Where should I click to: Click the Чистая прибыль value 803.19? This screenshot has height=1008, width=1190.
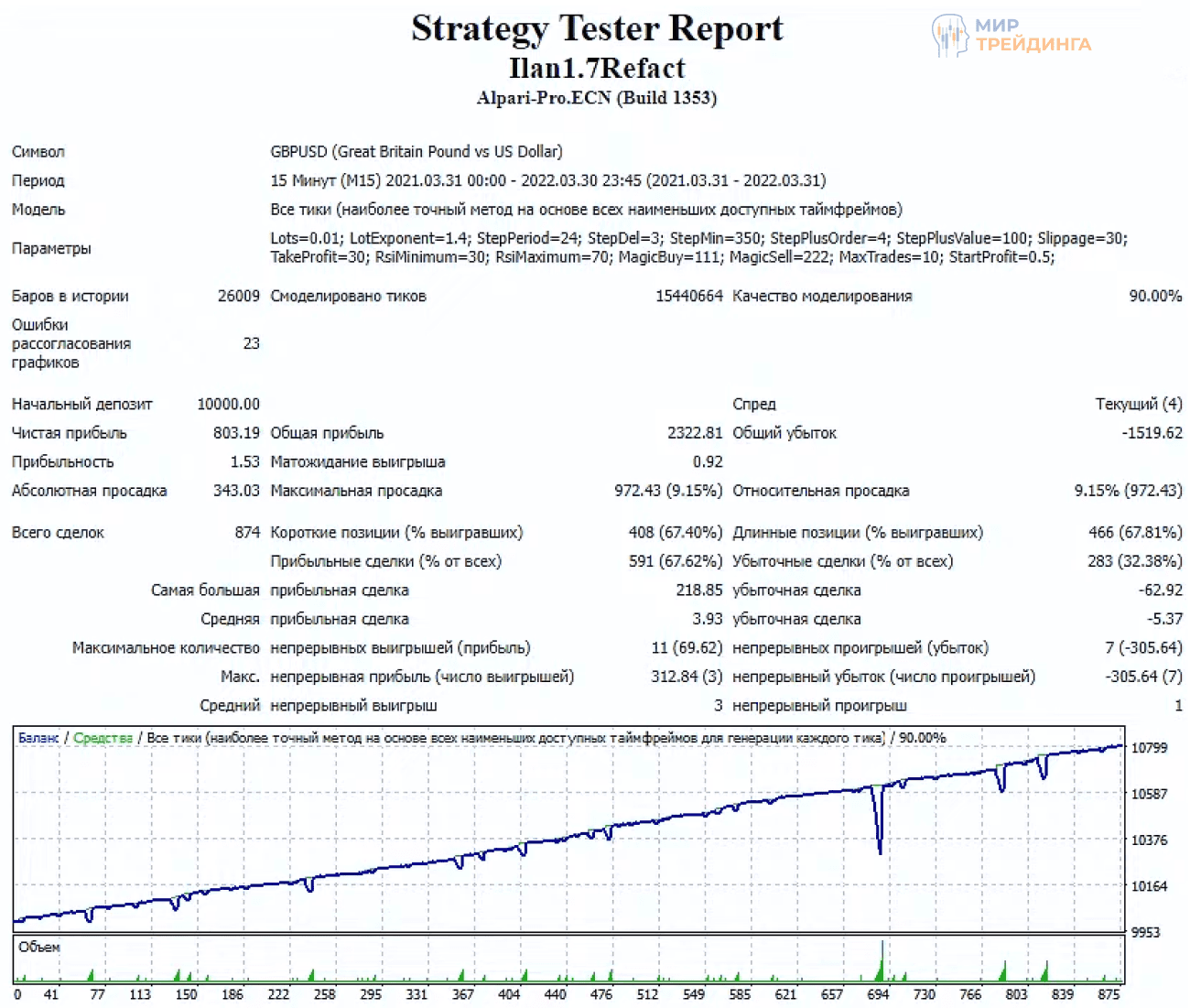pos(236,433)
